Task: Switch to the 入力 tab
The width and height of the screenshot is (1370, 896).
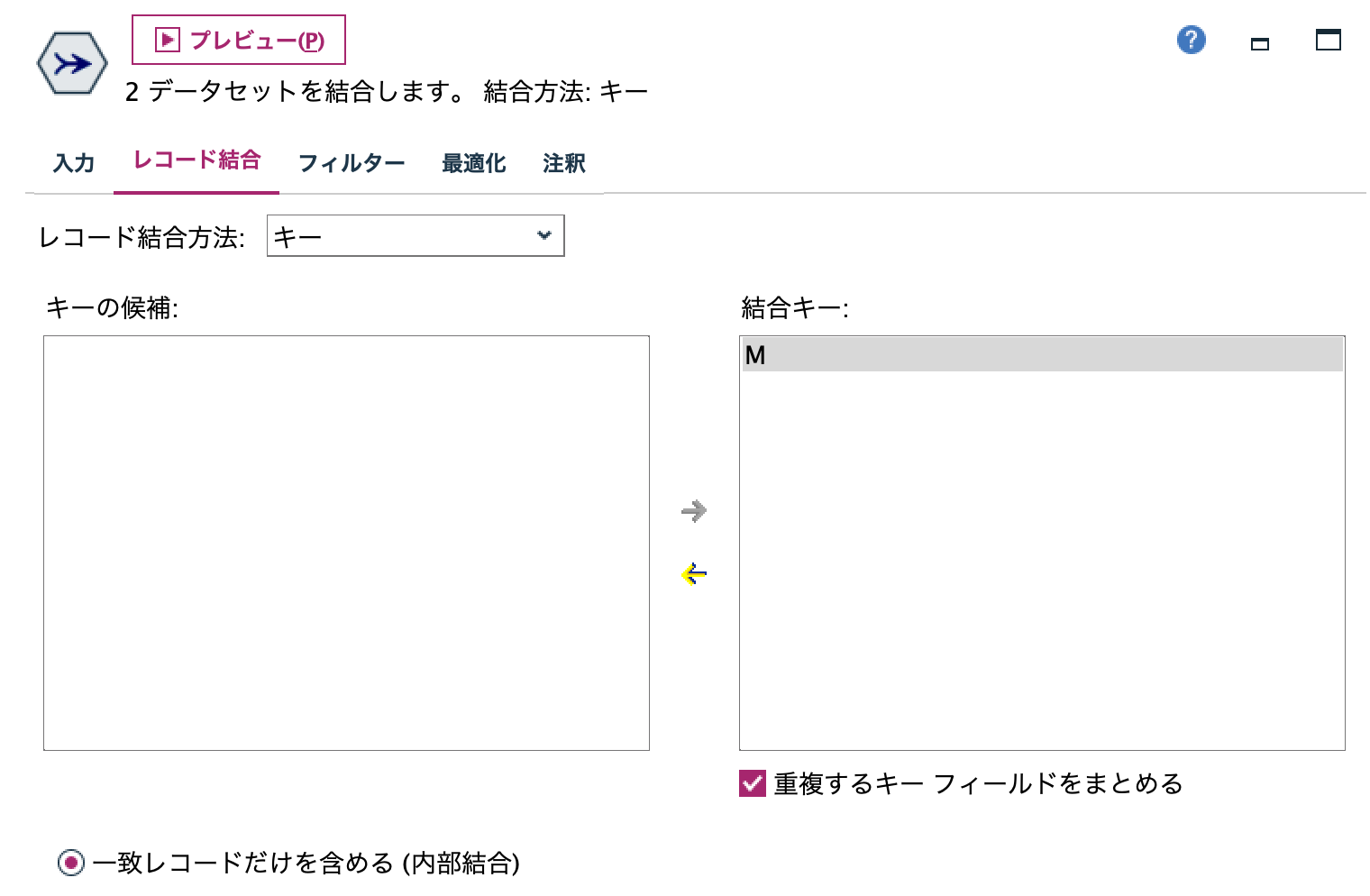Action: click(73, 163)
